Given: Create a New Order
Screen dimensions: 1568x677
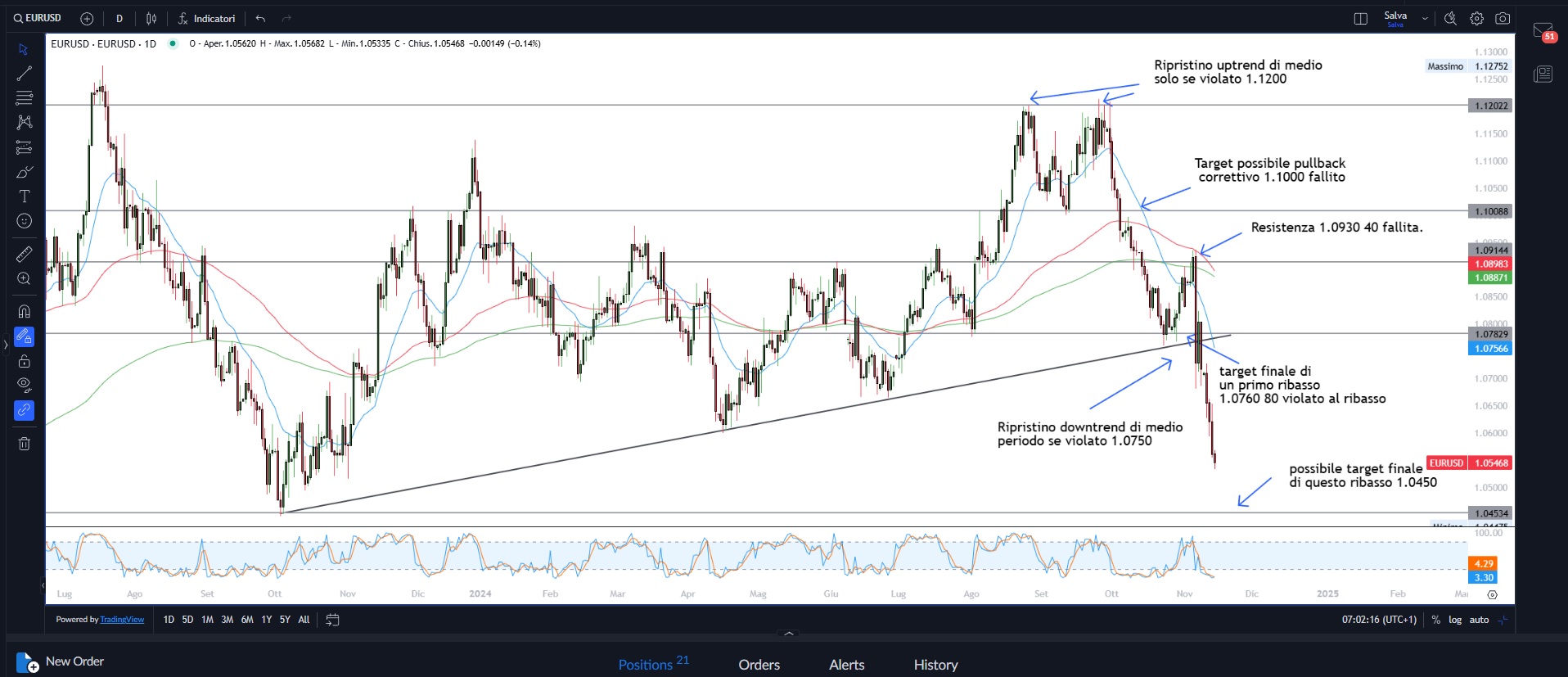Looking at the screenshot, I should pos(61,661).
